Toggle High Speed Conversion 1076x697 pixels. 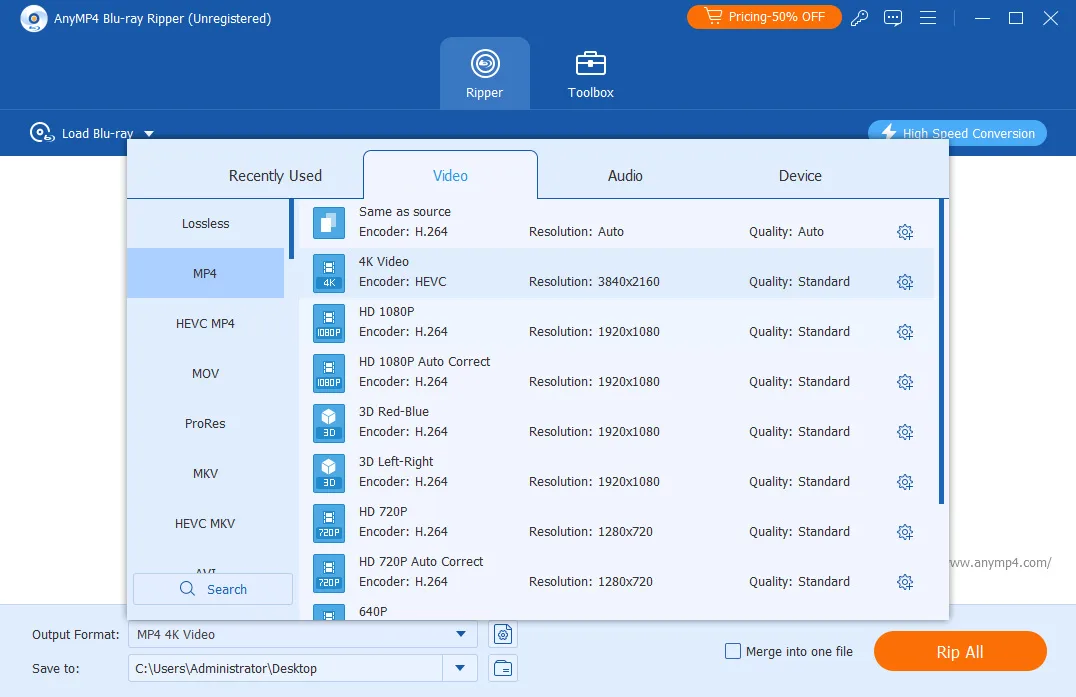[957, 133]
